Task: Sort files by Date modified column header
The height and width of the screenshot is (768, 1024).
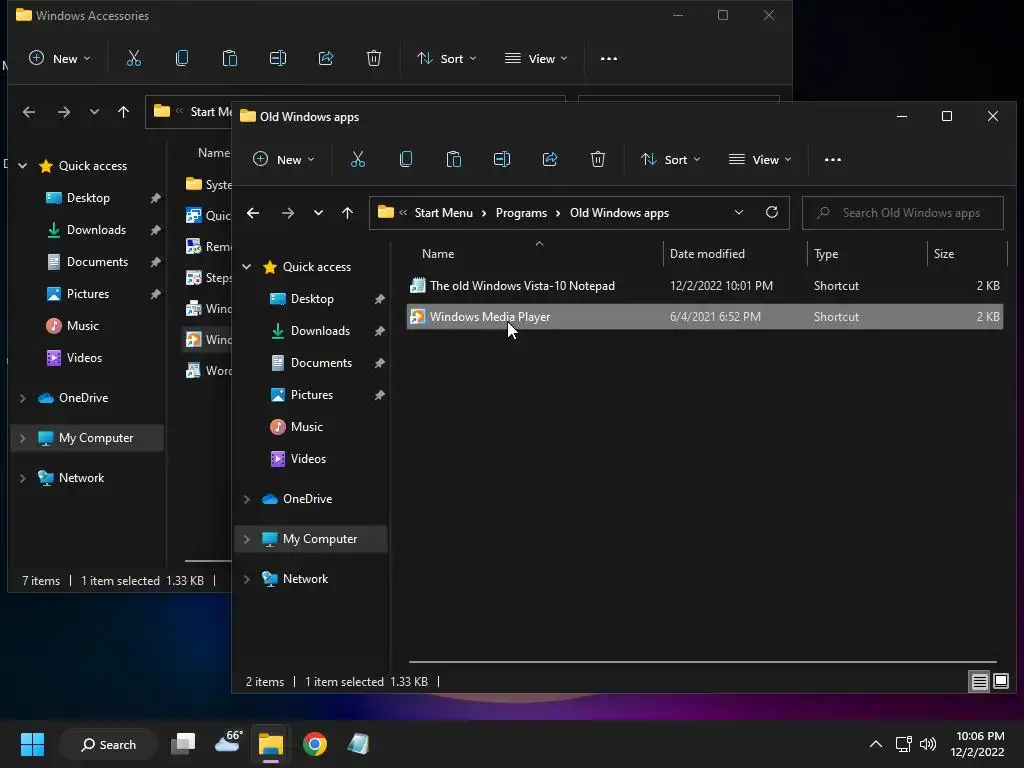Action: [x=707, y=254]
